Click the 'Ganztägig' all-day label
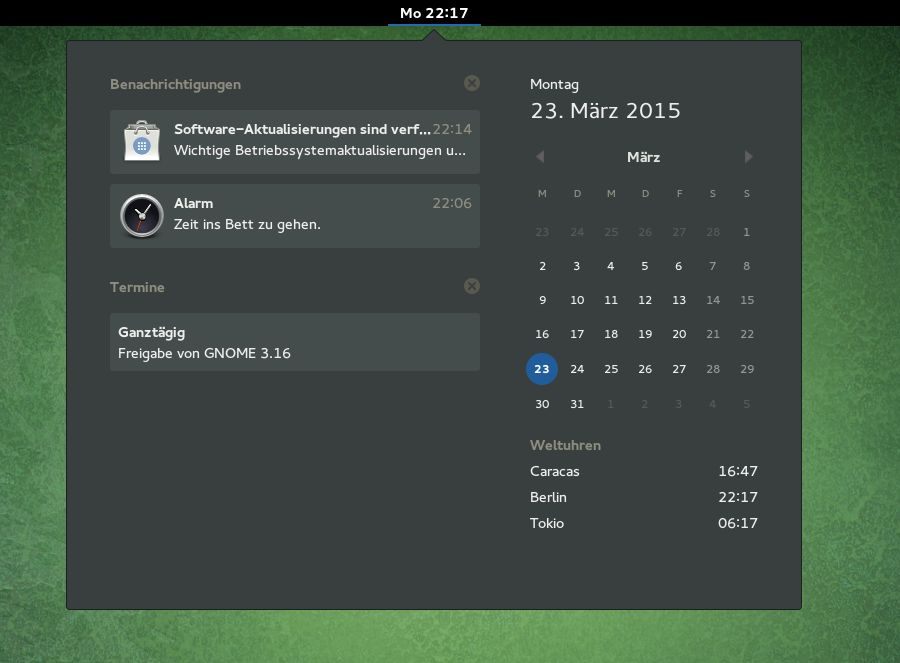 point(152,332)
